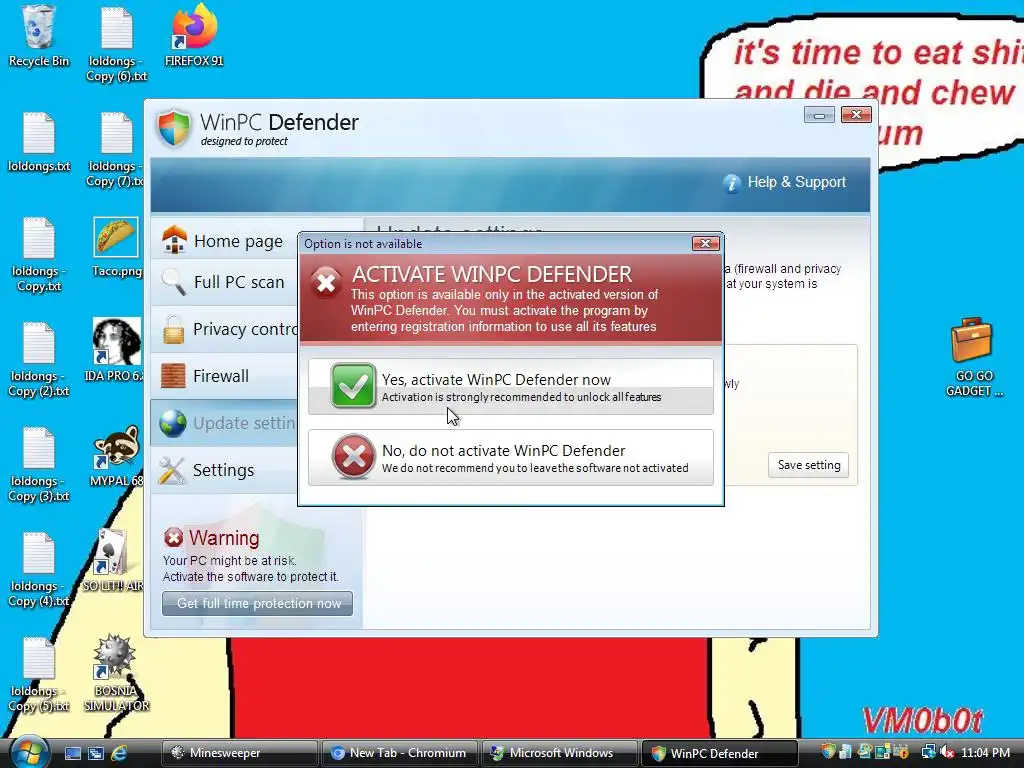Click the Help & Support info icon
The height and width of the screenshot is (768, 1024).
(731, 183)
